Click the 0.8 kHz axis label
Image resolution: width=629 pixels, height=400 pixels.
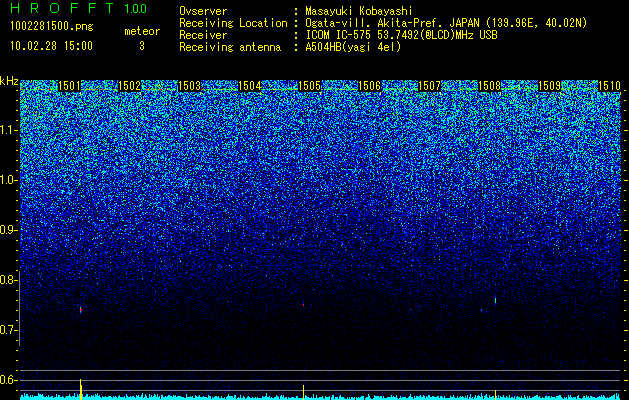[x=9, y=280]
